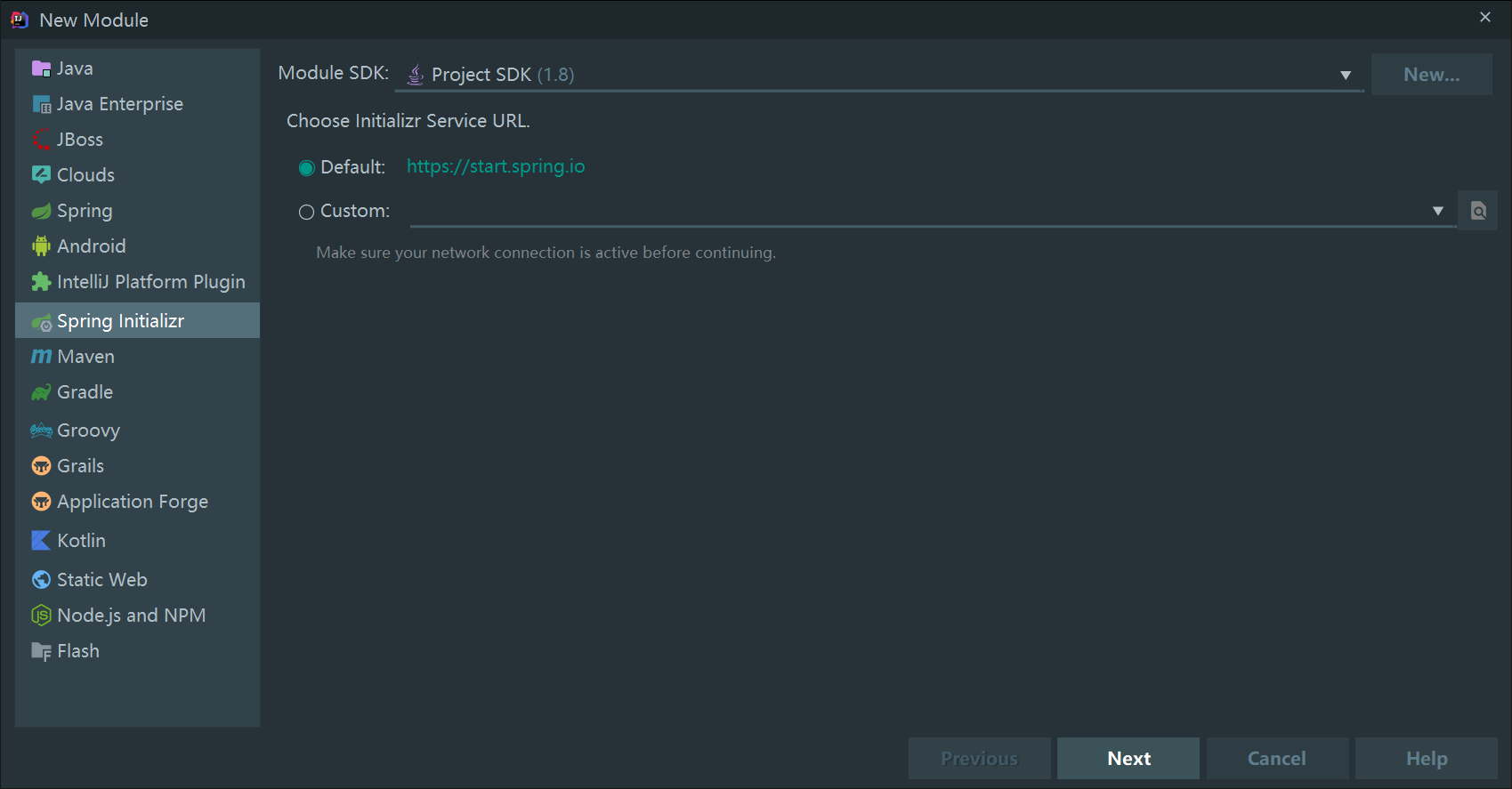Click the Android robot icon

click(41, 246)
